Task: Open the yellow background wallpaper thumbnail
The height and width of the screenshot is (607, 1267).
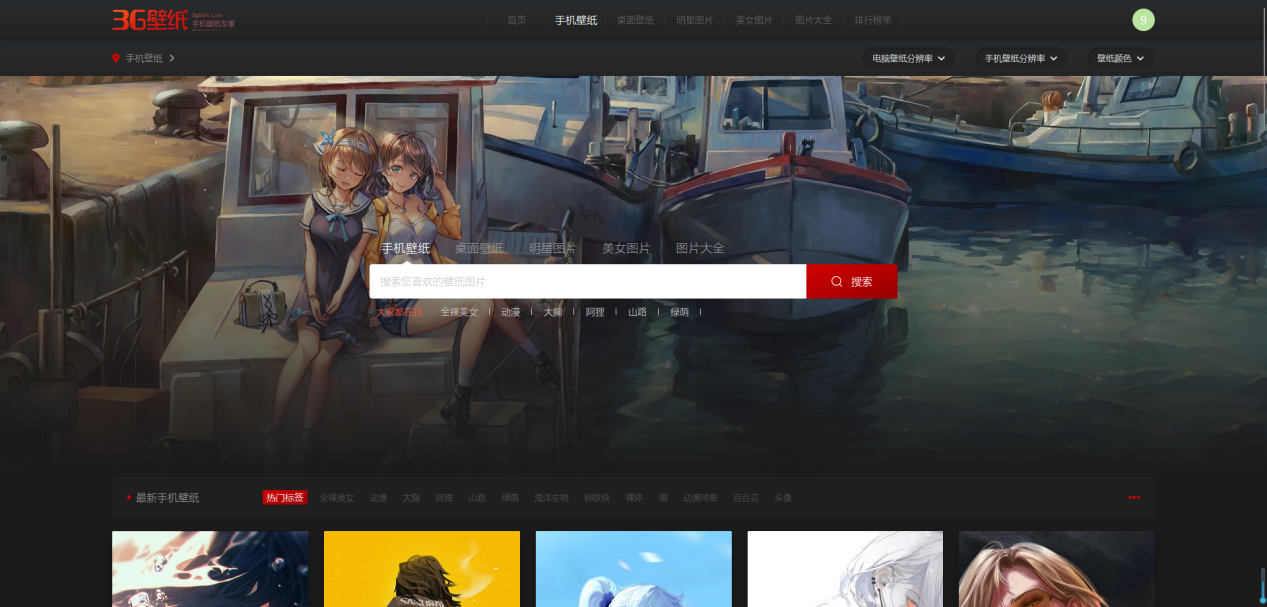Action: click(x=422, y=569)
